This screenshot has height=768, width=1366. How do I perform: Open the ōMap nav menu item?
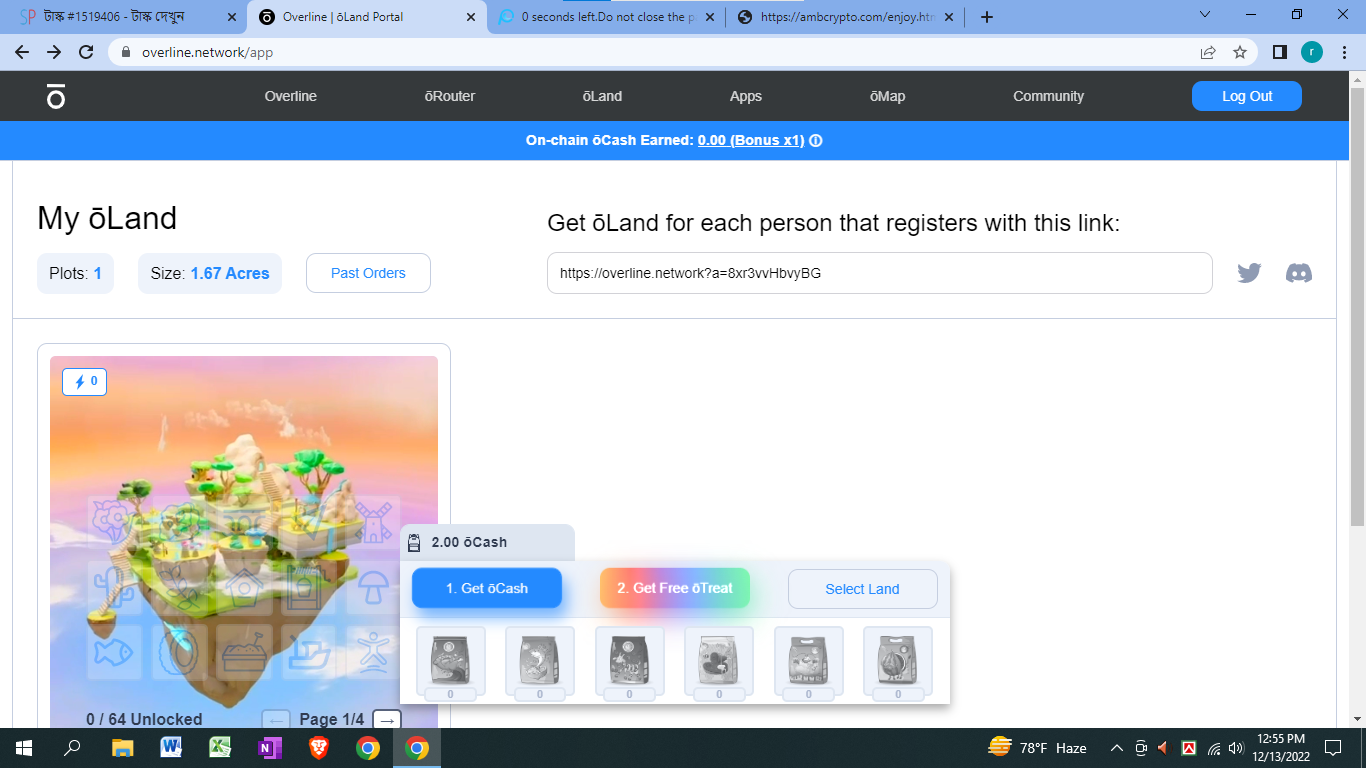tap(887, 96)
